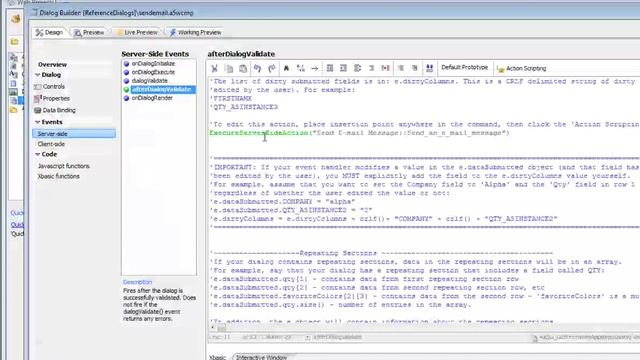Image resolution: width=640 pixels, height=360 pixels.
Task: Click the Working Preview tab icon
Action: click(x=173, y=32)
